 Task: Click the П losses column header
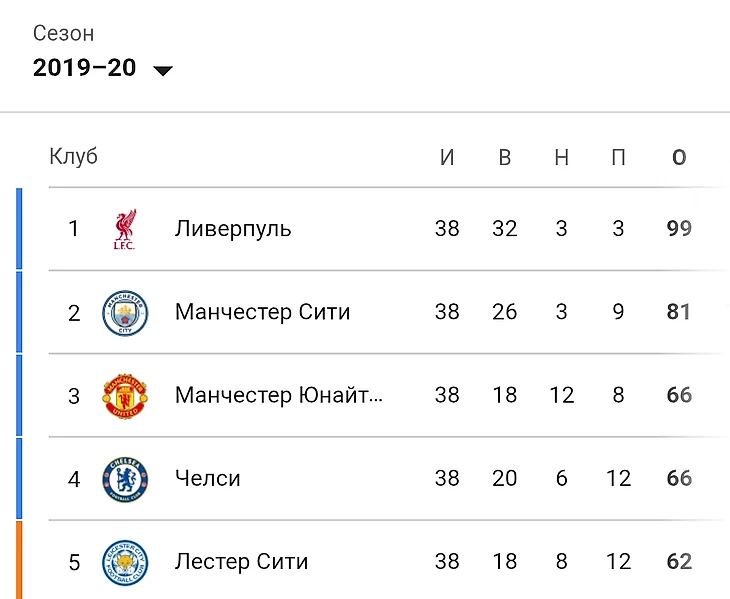[618, 157]
